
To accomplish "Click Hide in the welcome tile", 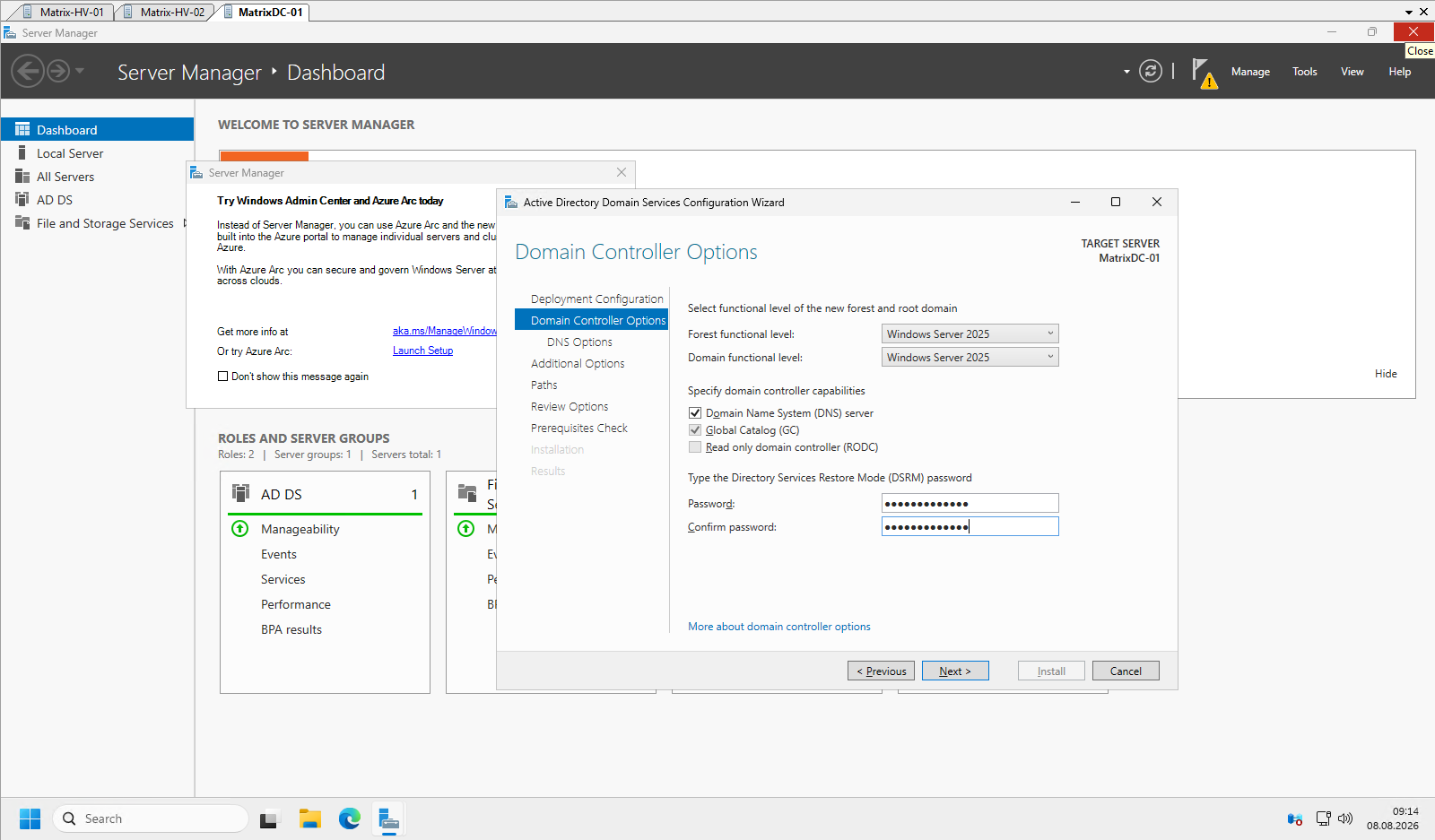I will click(1386, 374).
